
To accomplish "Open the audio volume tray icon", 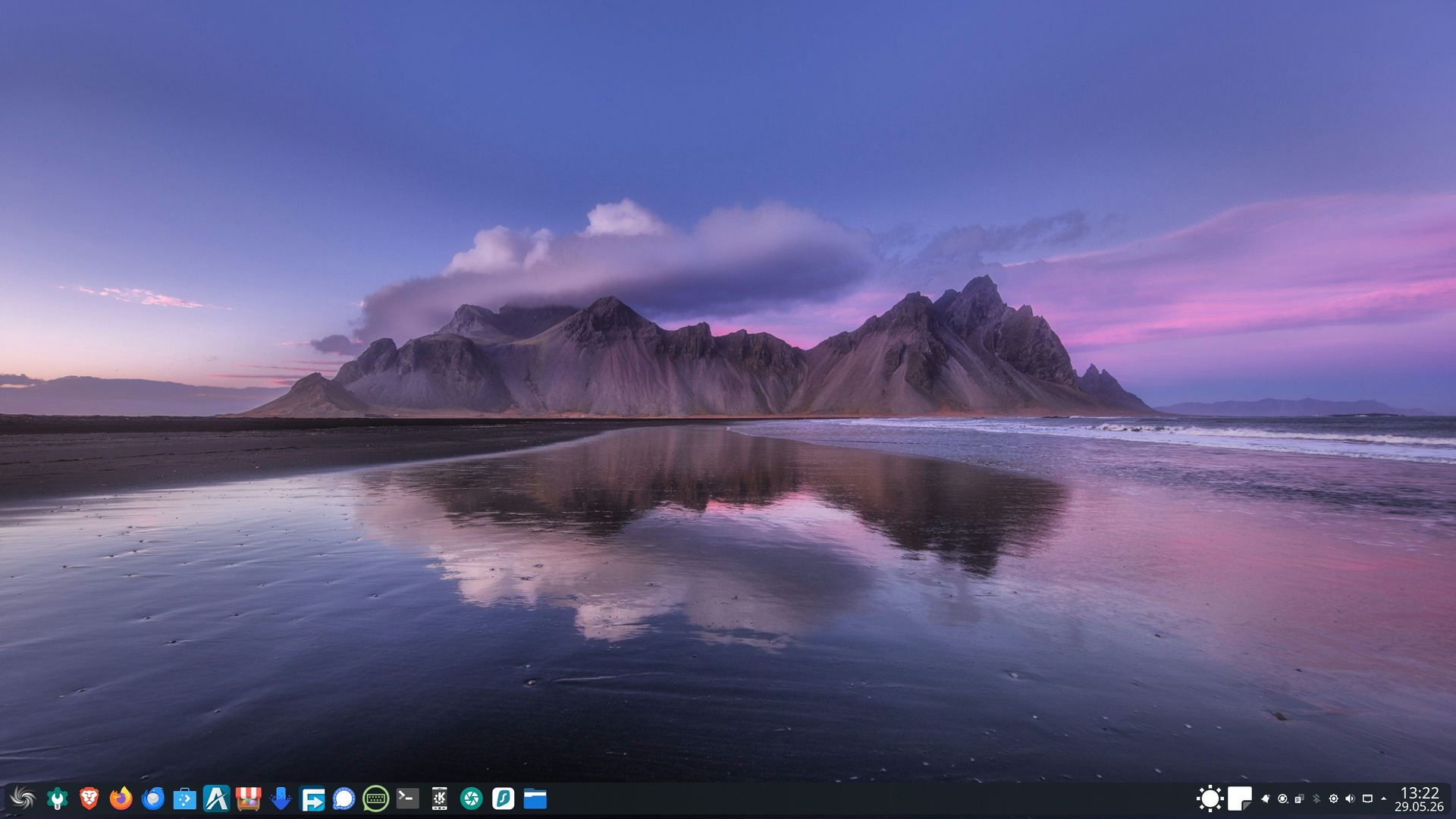I will (x=1350, y=799).
